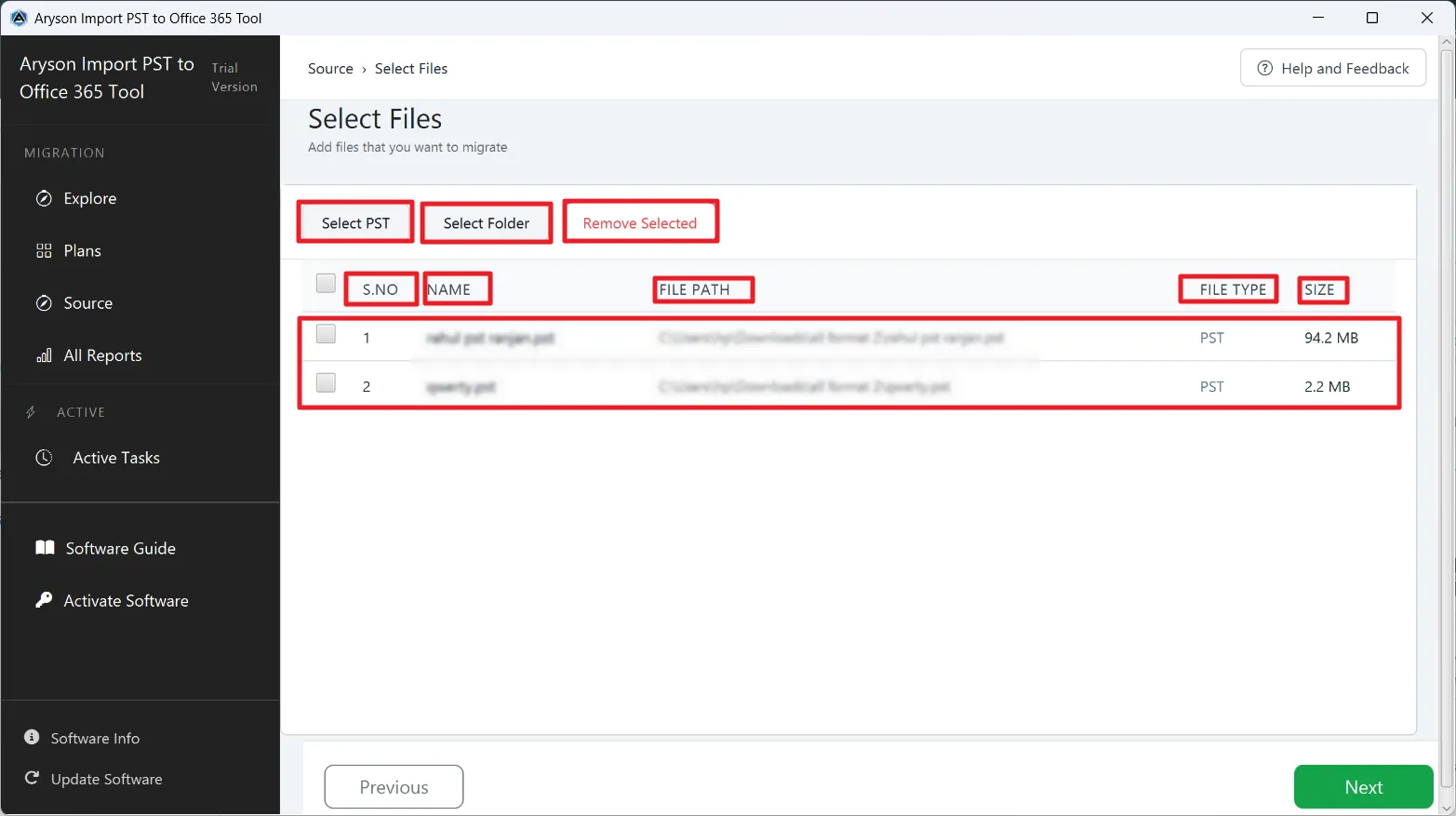This screenshot has height=816, width=1456.
Task: Click the Plans grid icon
Action: (x=44, y=250)
